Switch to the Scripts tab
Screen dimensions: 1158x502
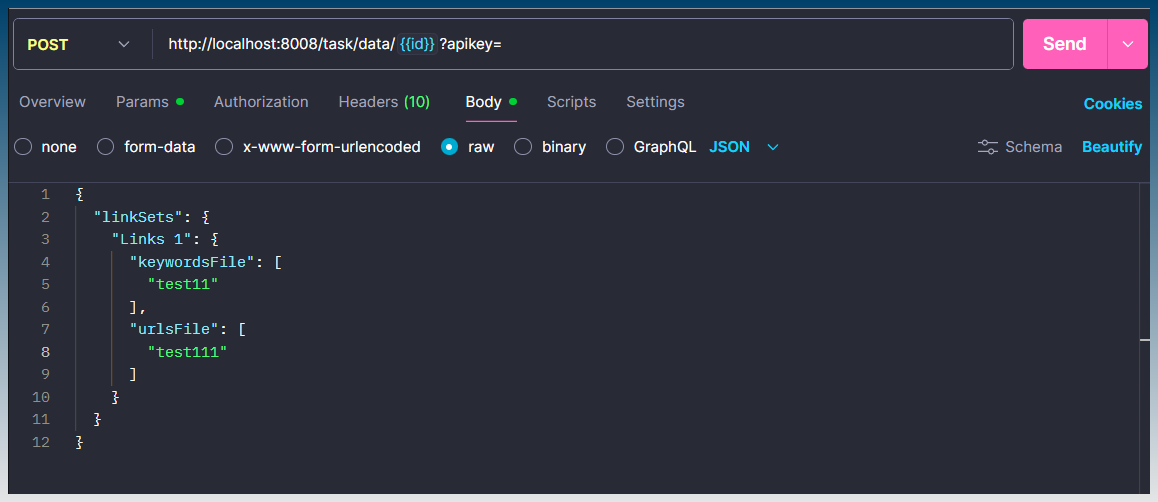click(x=571, y=102)
